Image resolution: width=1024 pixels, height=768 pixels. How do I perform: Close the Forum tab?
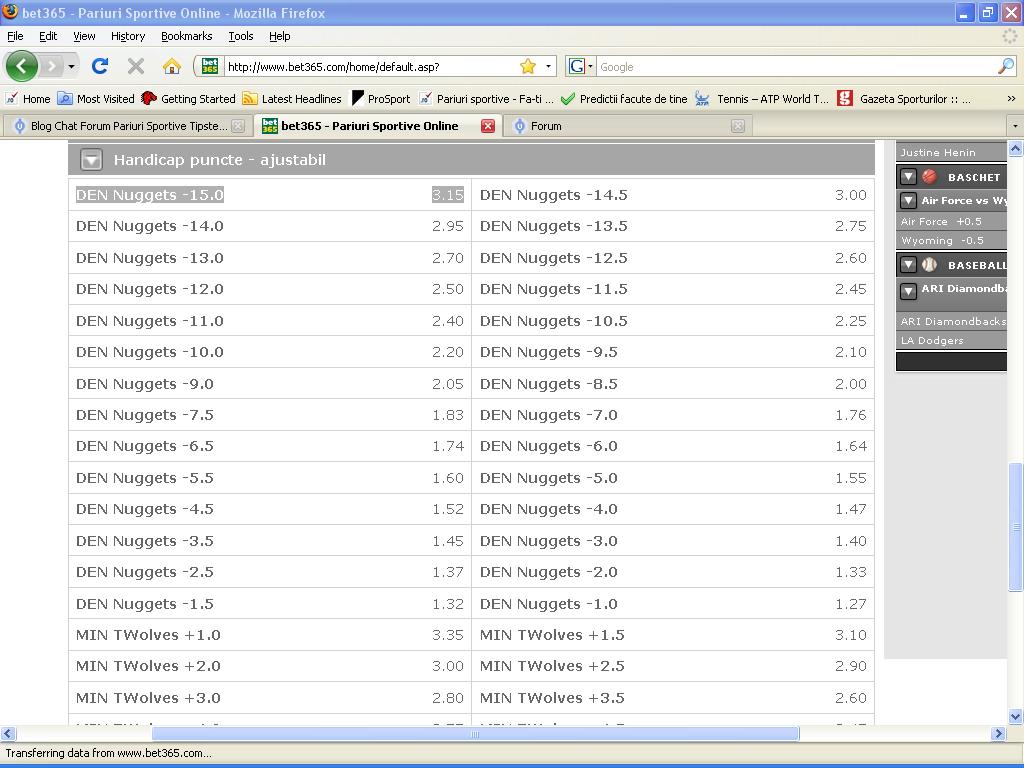coord(738,126)
